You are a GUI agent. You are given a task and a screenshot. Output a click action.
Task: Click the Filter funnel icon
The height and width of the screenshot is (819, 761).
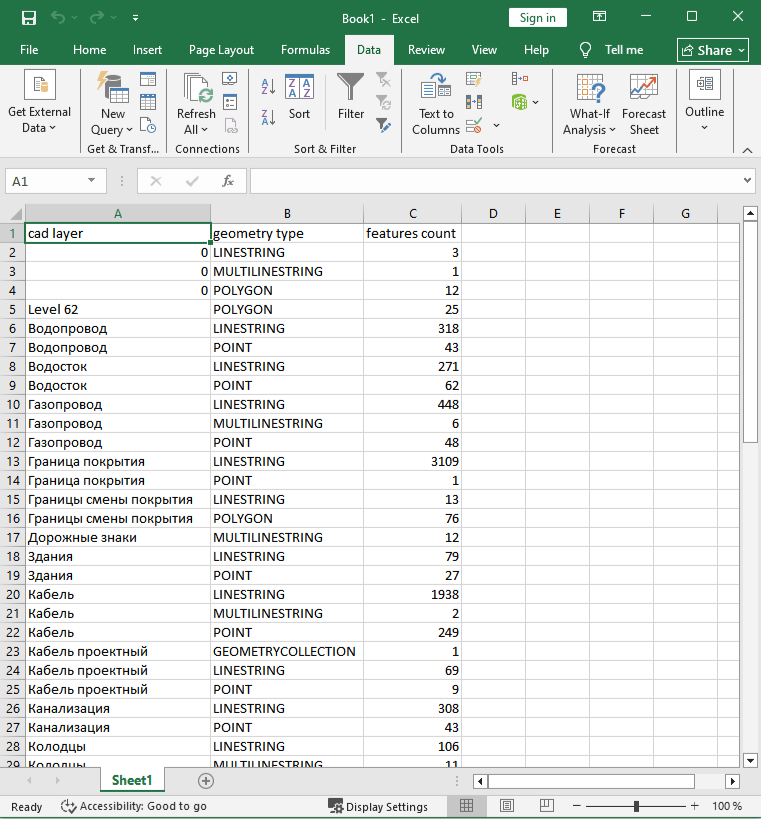(x=351, y=97)
